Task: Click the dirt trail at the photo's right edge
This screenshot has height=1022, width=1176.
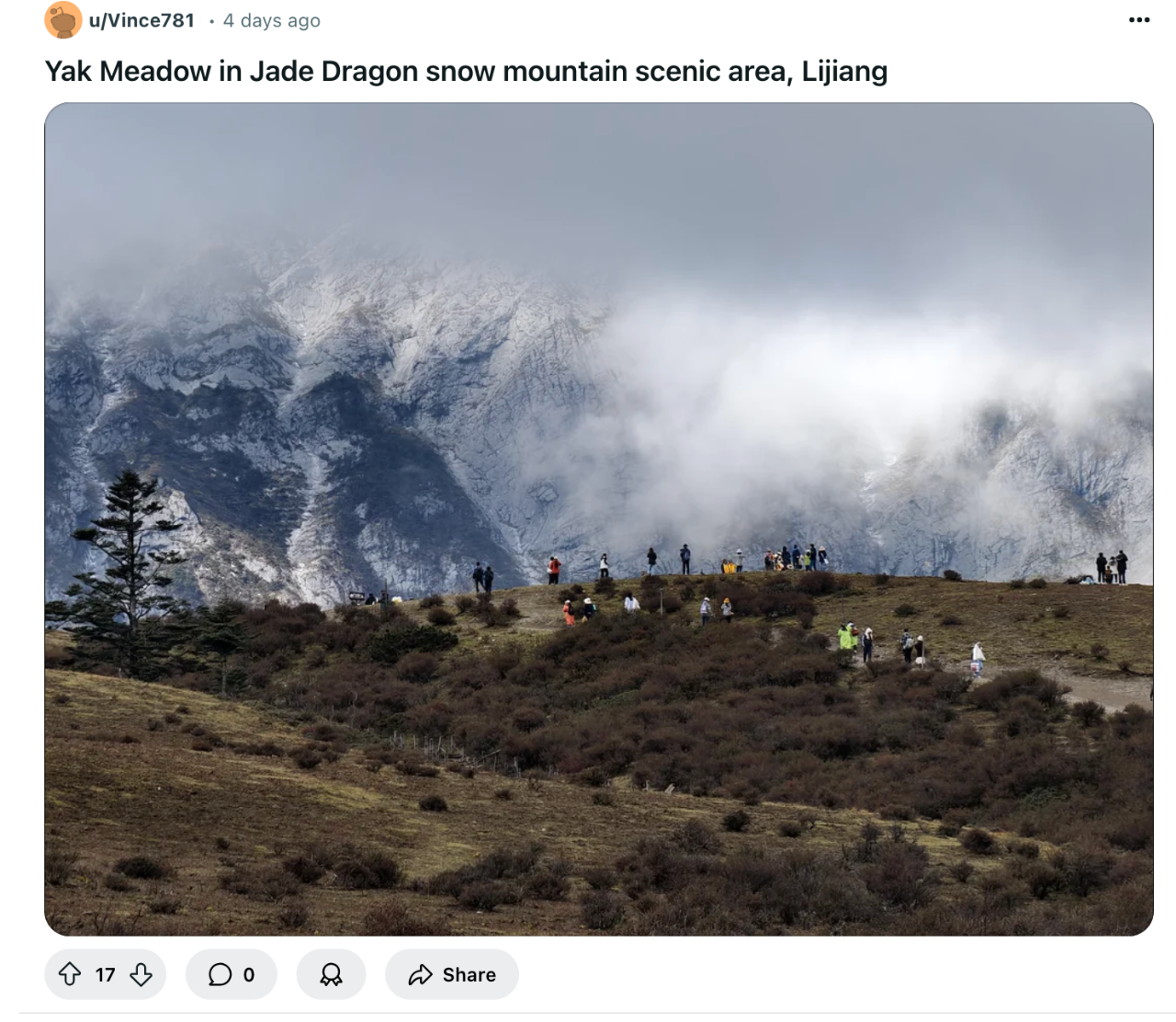Action: coord(1102,689)
